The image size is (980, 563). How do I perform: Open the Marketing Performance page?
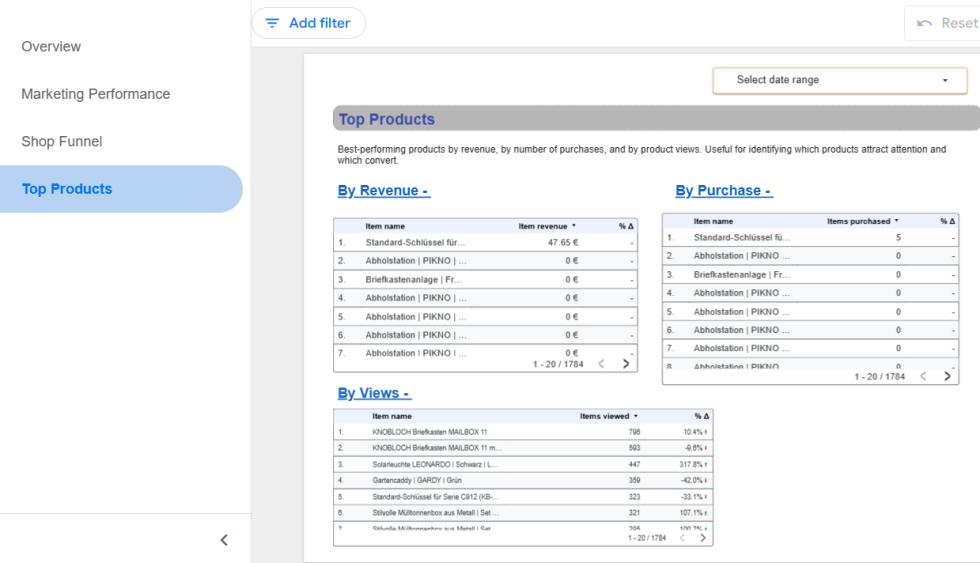(x=96, y=94)
